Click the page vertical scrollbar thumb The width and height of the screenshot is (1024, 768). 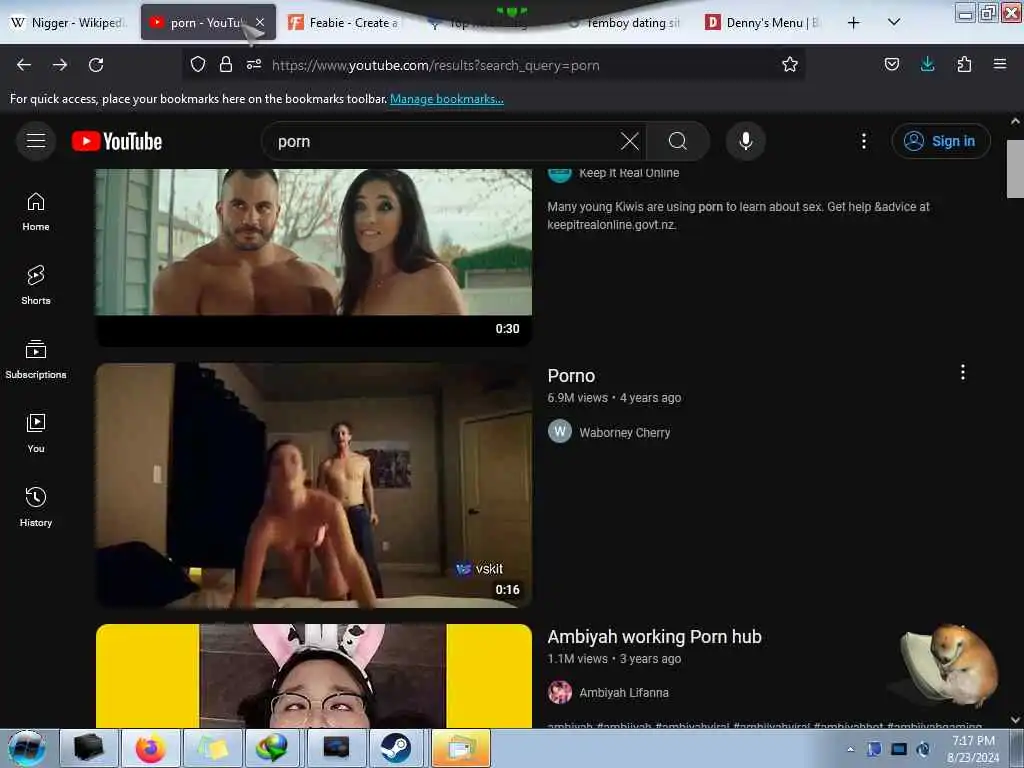1015,168
